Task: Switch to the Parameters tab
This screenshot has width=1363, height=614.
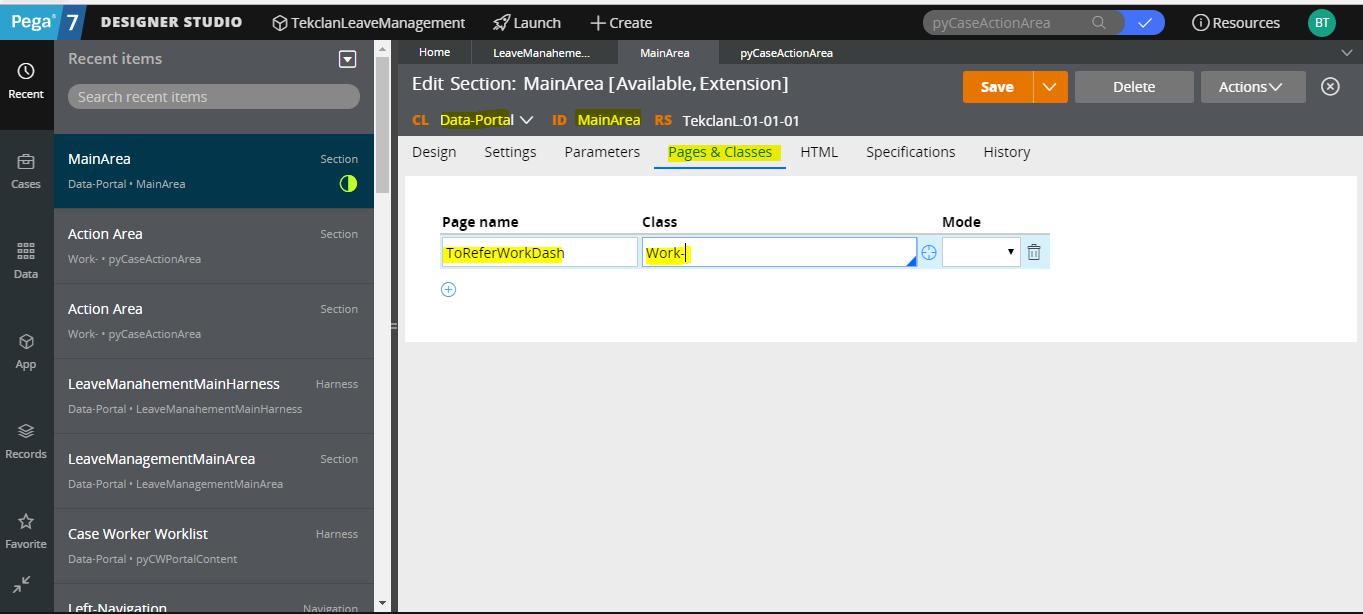Action: pyautogui.click(x=602, y=152)
